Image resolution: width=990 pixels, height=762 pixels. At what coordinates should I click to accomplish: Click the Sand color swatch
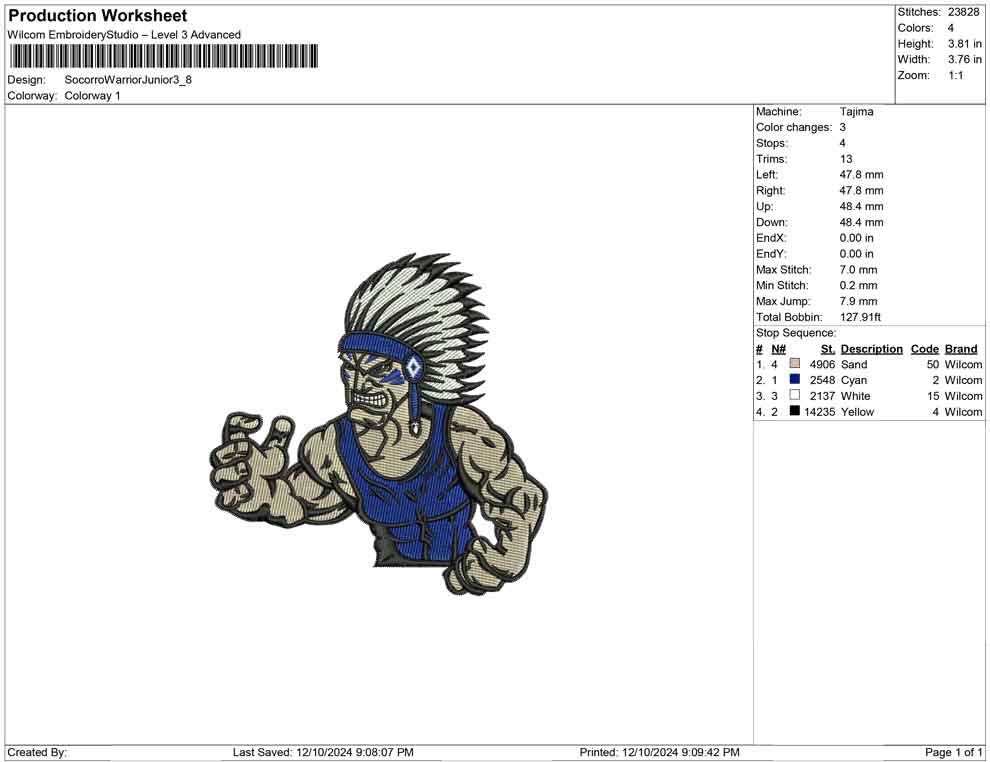point(795,365)
